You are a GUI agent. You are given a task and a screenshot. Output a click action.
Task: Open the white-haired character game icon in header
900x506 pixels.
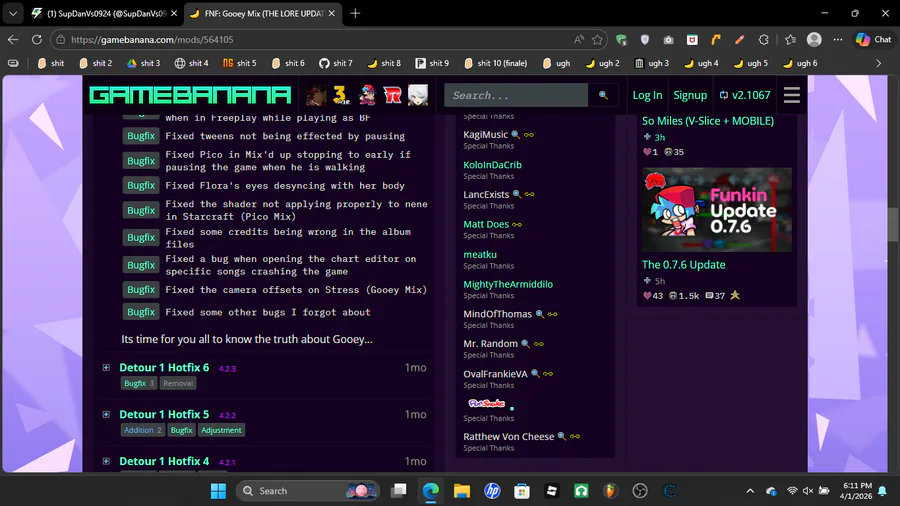(x=418, y=95)
